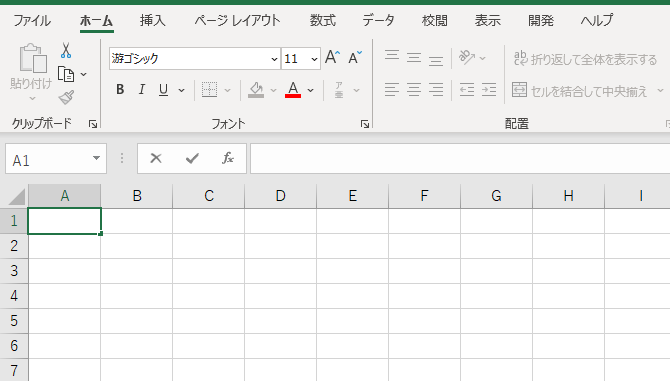
Task: Click the Increase Indent icon
Action: click(x=489, y=90)
